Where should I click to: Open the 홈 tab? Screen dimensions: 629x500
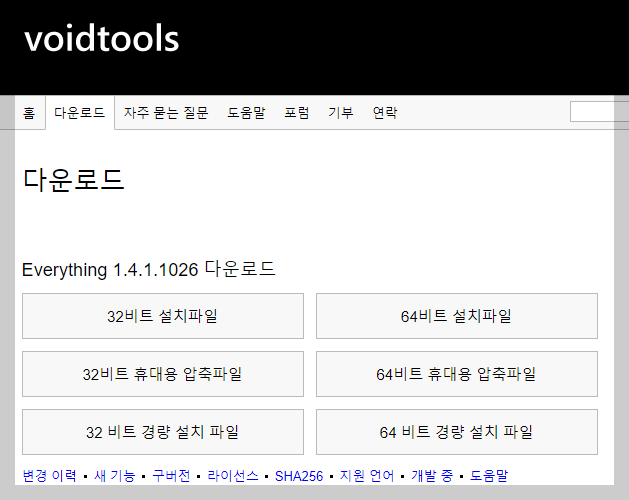(x=29, y=113)
